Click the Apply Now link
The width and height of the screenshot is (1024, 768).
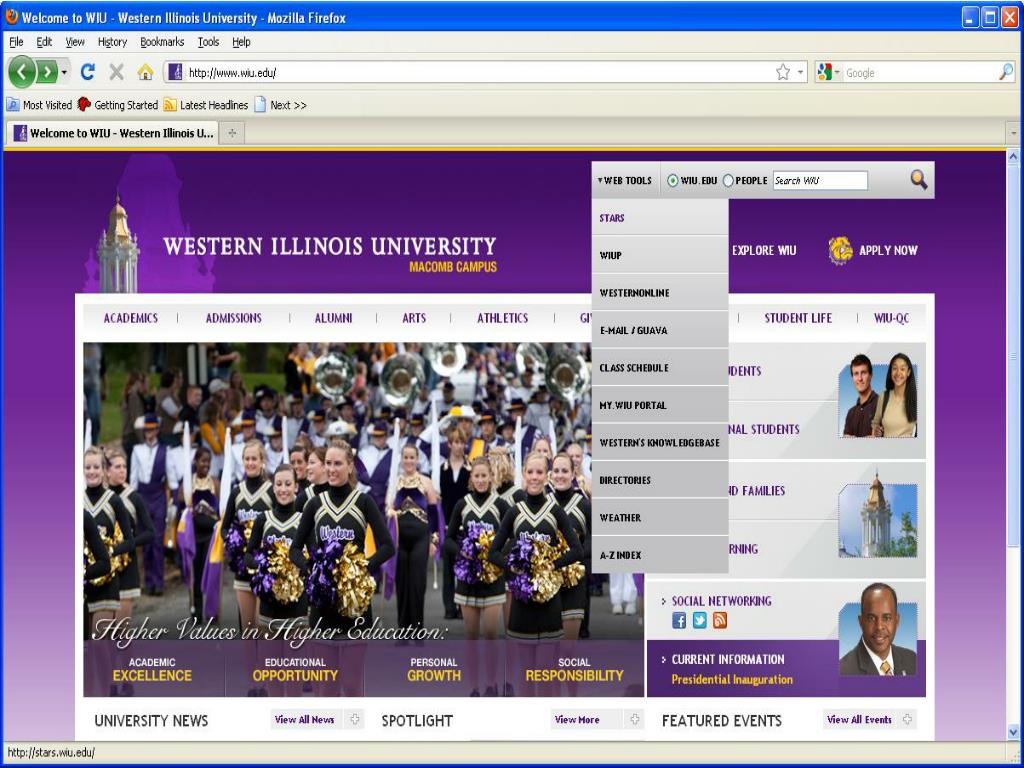pyautogui.click(x=888, y=250)
